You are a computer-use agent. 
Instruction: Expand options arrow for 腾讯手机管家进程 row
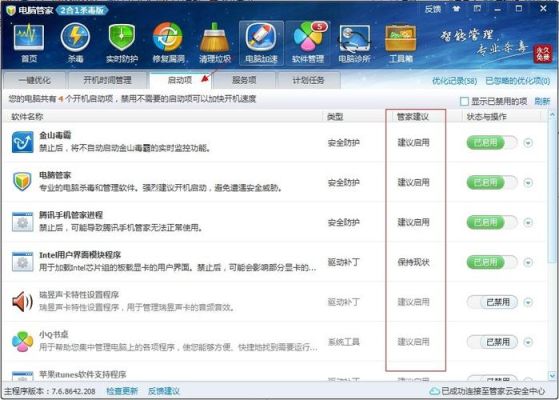click(x=528, y=223)
